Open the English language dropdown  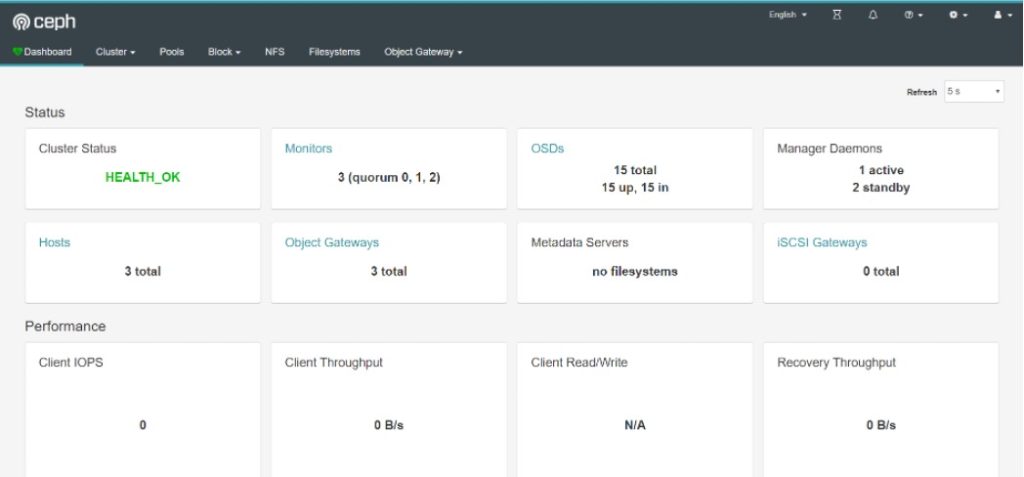click(787, 15)
